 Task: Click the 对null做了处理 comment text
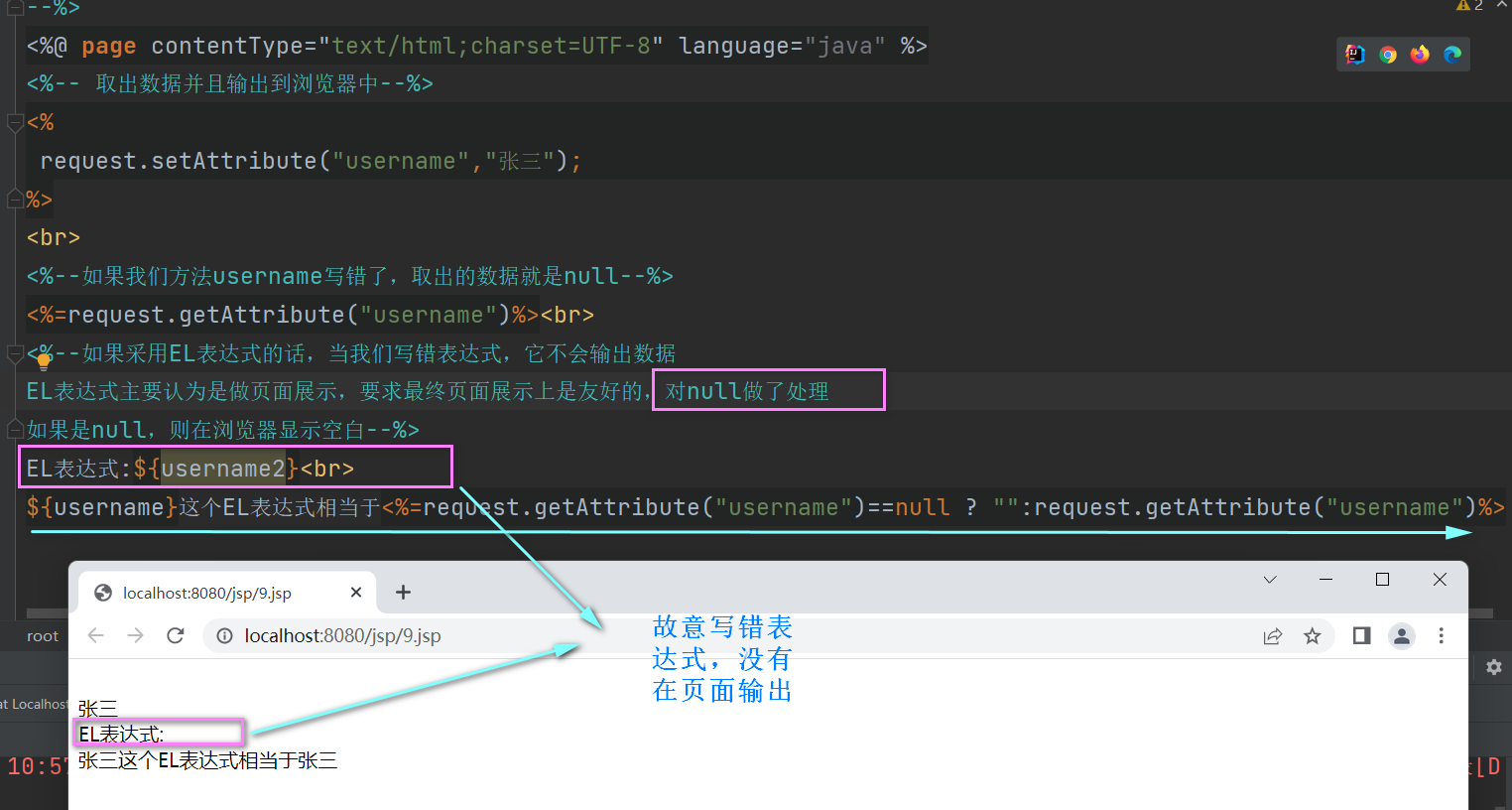click(747, 392)
